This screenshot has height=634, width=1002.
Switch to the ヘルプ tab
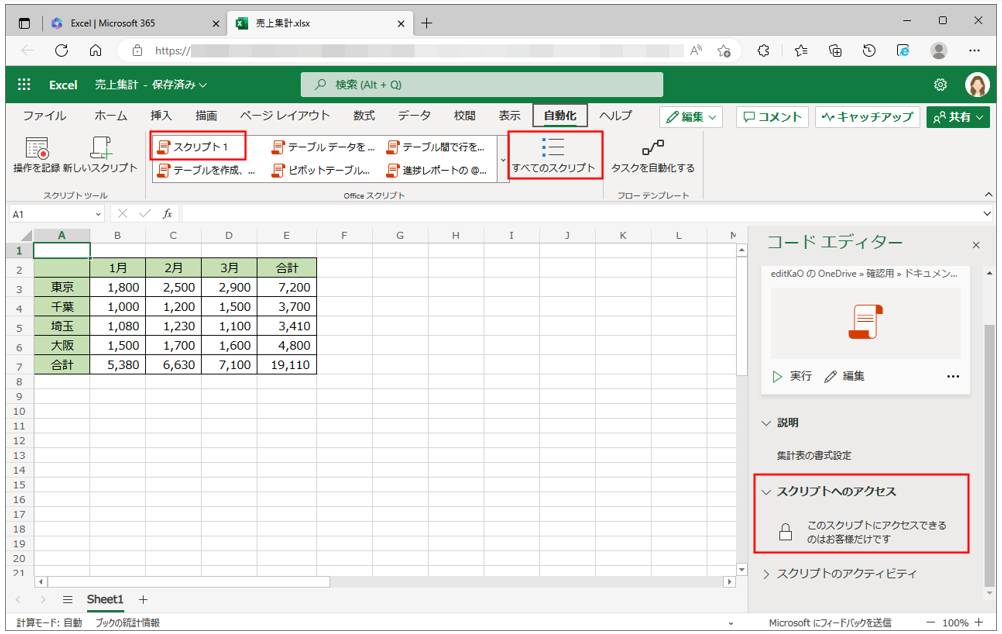[x=615, y=116]
